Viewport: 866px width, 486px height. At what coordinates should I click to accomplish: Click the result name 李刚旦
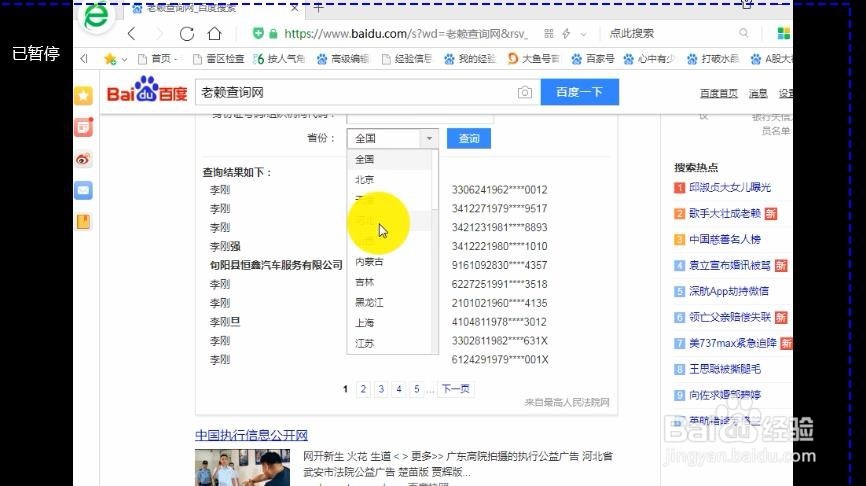pos(225,322)
